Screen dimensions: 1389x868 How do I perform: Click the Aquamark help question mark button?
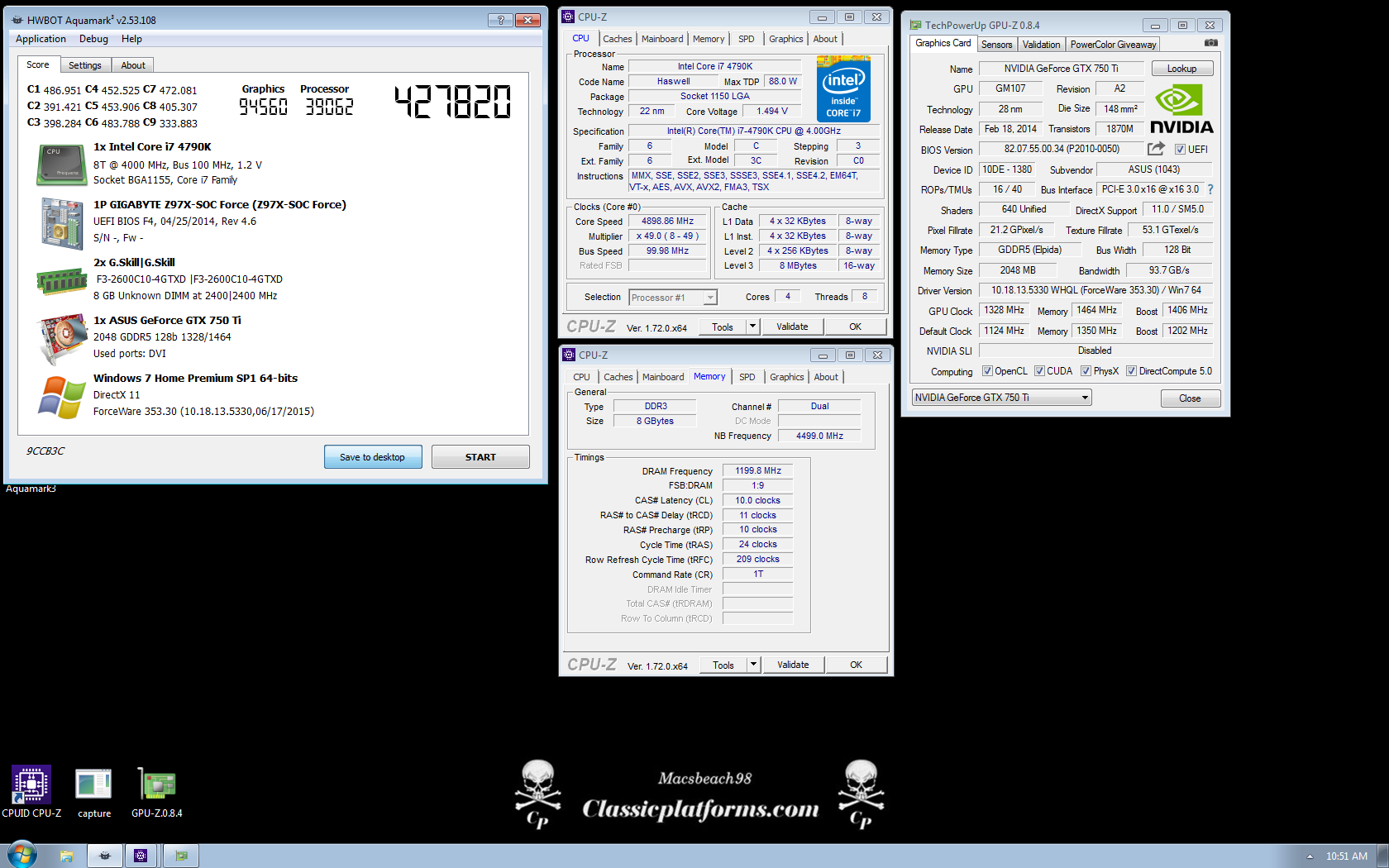point(500,20)
